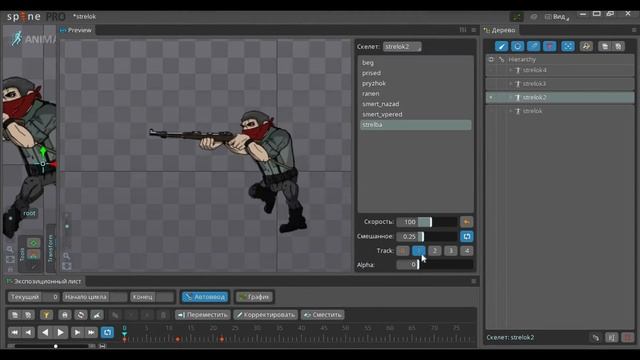Click the Переместить shift button
This screenshot has height=360, width=640.
pos(203,315)
